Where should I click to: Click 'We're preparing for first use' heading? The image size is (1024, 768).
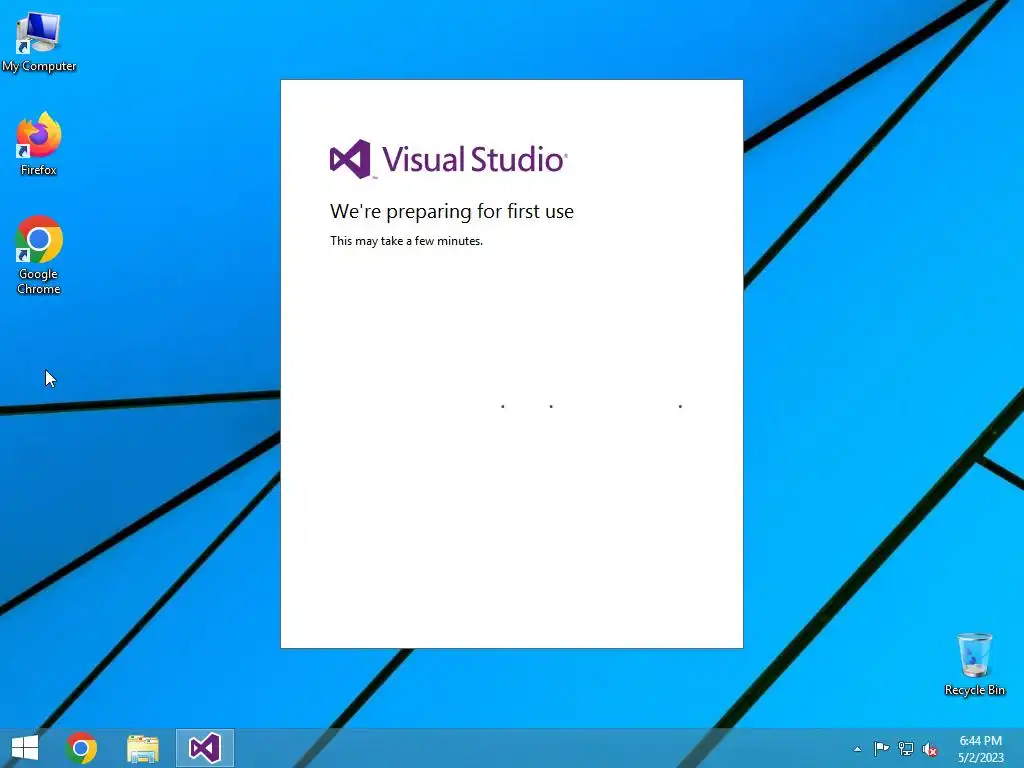452,211
